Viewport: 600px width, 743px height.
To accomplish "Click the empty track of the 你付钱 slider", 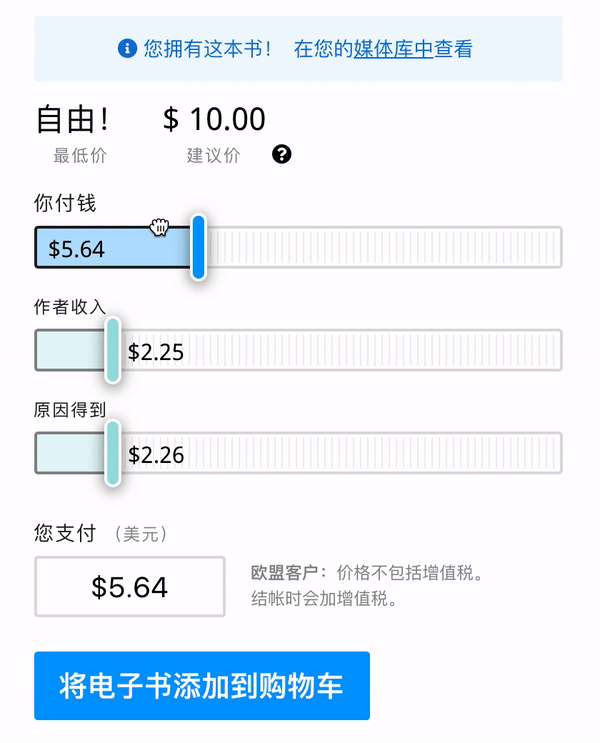I will (x=380, y=247).
